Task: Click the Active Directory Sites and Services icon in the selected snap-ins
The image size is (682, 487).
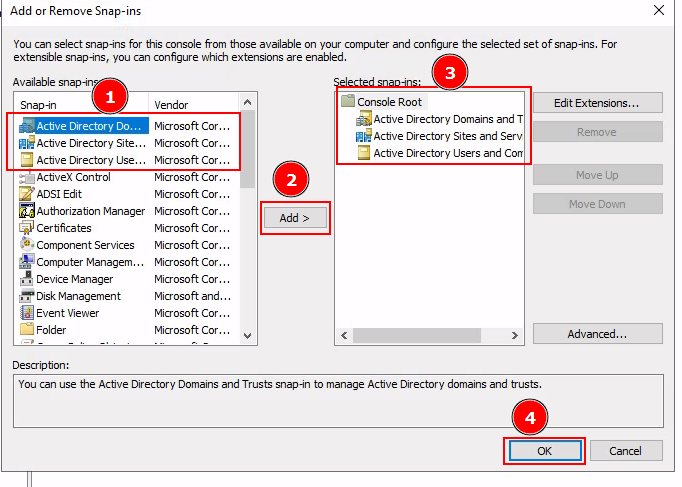Action: pos(364,136)
